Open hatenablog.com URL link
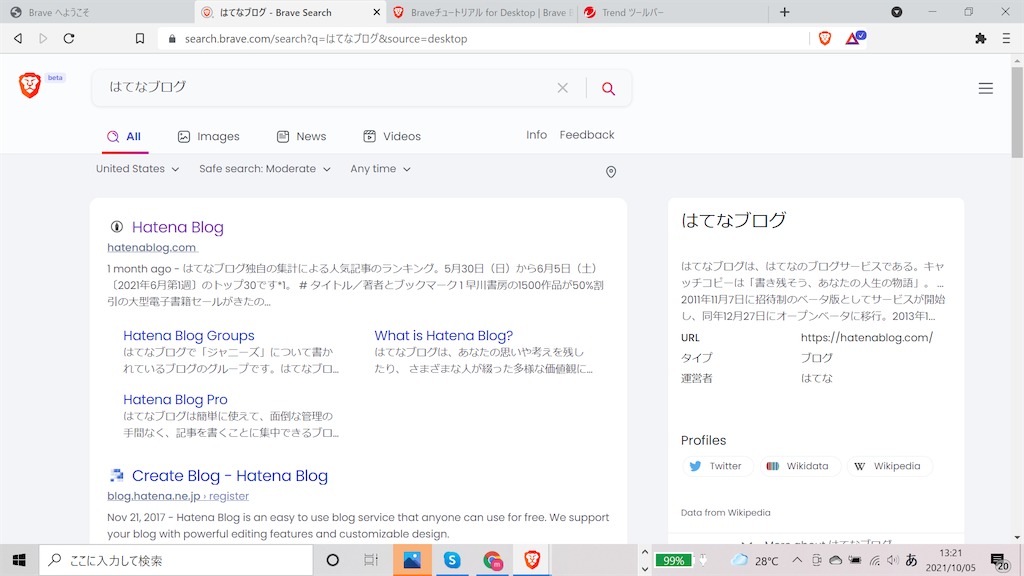Viewport: 1024px width, 576px height. point(152,248)
